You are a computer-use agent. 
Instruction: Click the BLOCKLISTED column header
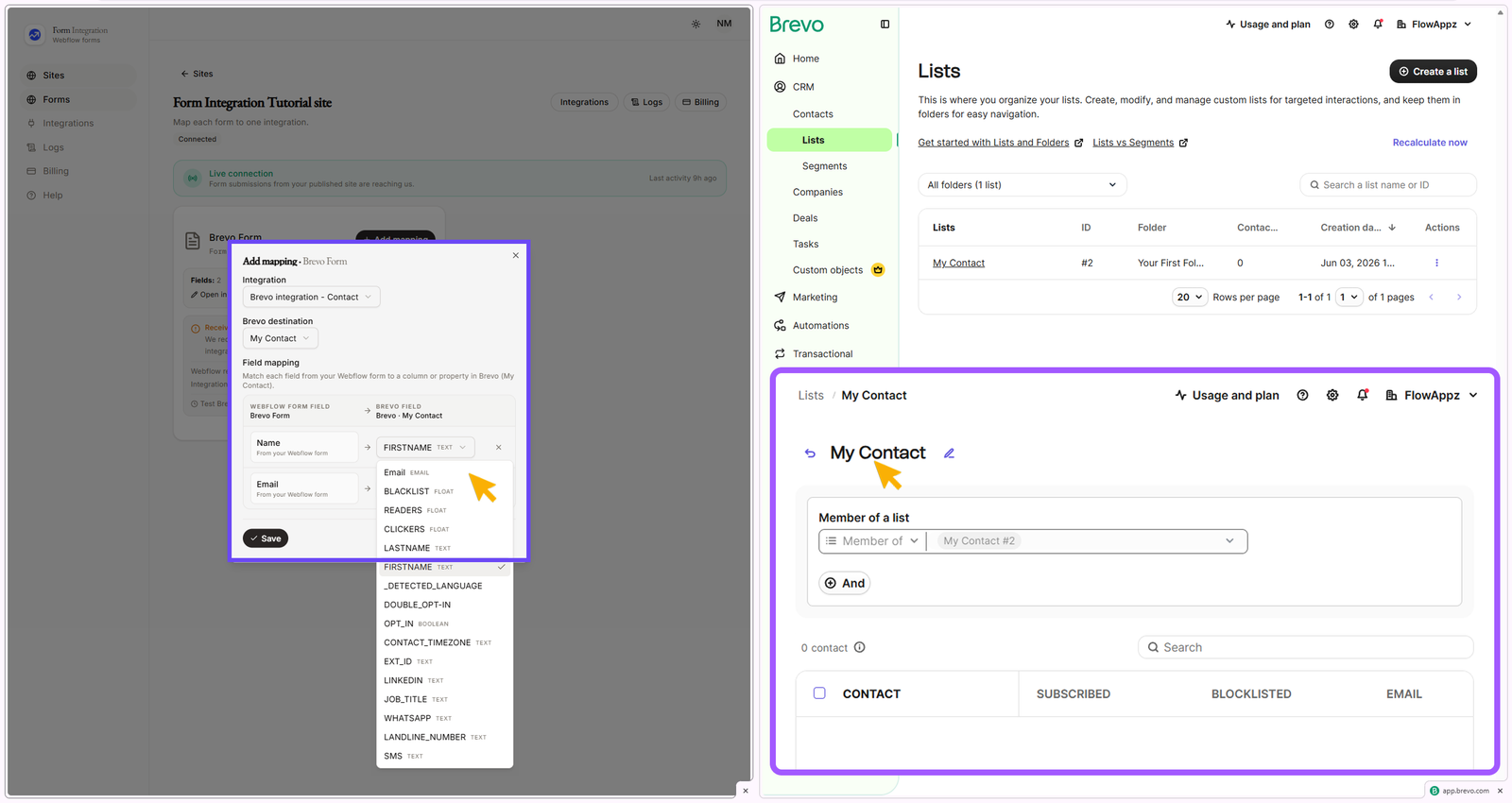coord(1251,693)
